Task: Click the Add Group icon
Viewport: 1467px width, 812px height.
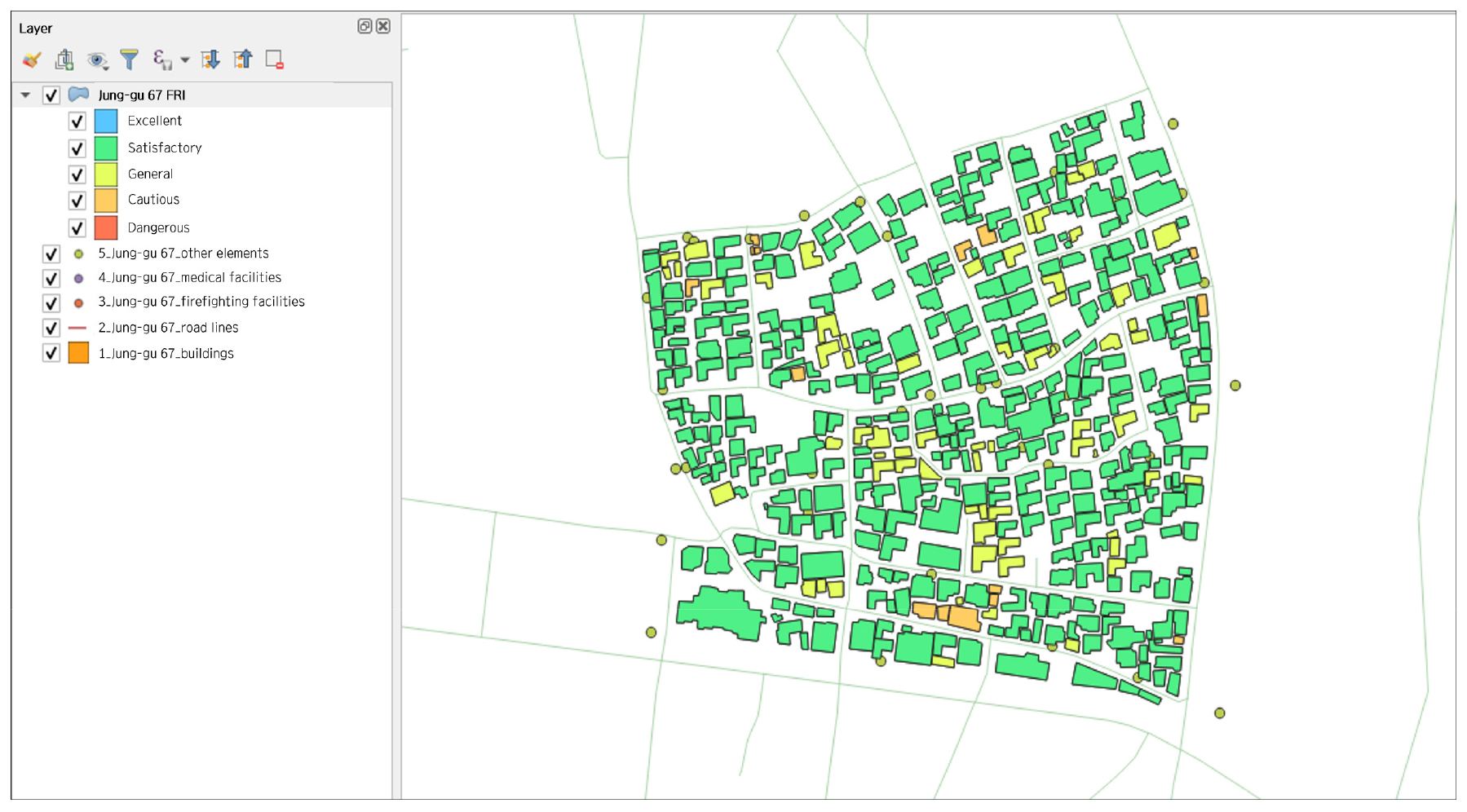Action: (64, 60)
